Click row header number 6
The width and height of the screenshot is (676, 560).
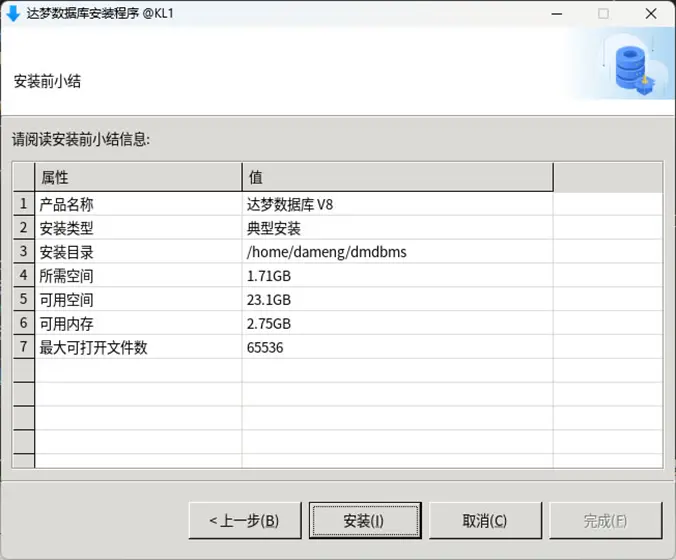click(24, 323)
